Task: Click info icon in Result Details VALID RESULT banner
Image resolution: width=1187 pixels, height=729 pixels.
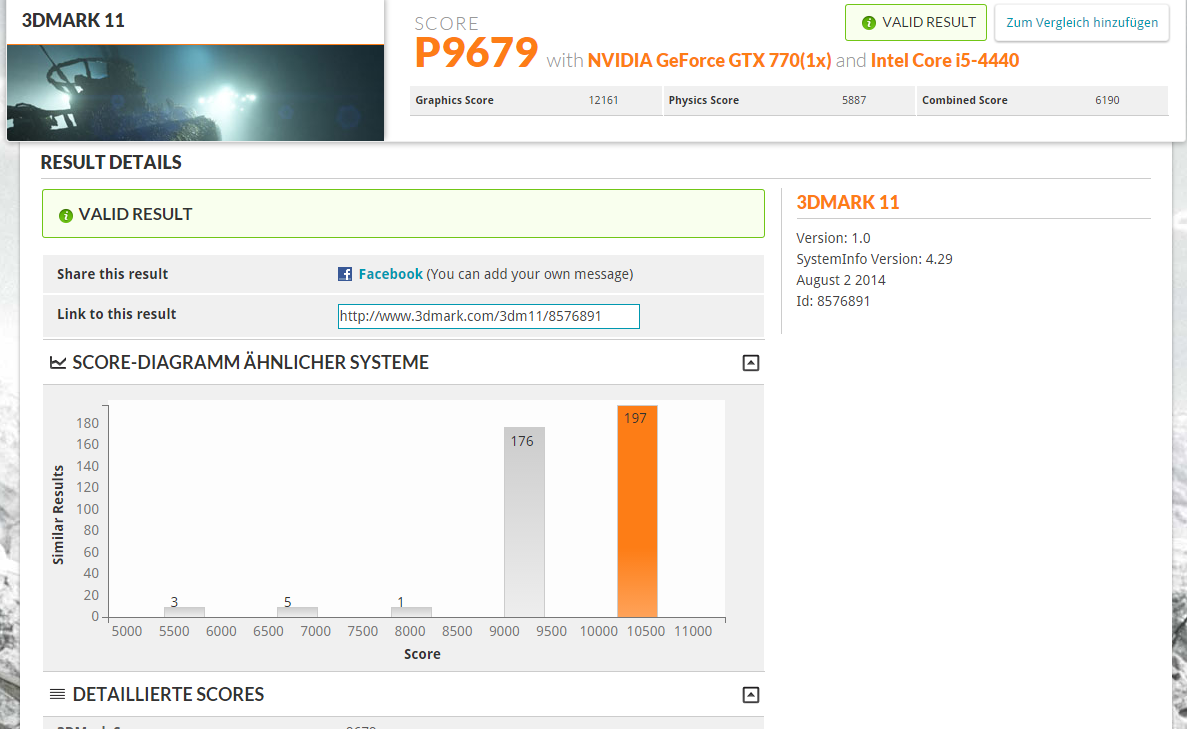Action: (x=66, y=215)
